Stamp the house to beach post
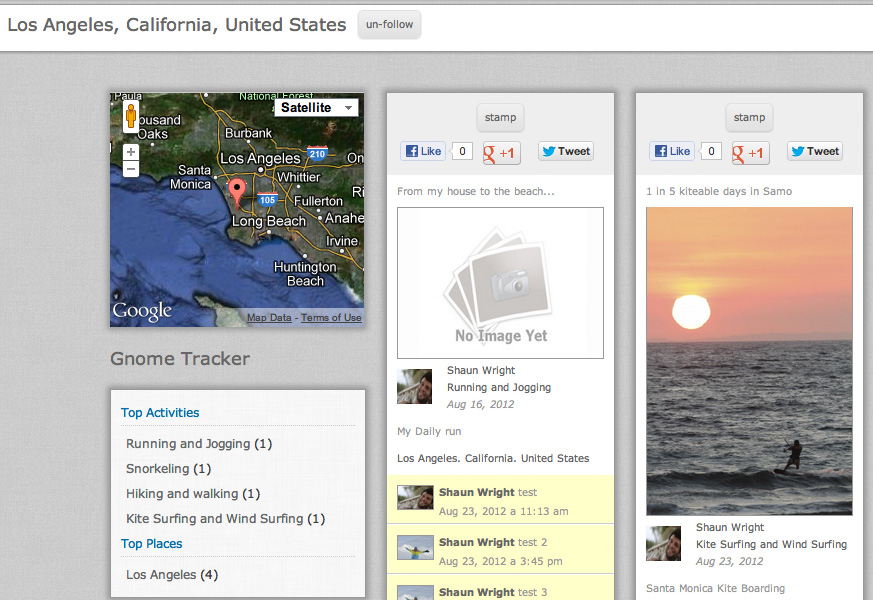 [x=500, y=117]
